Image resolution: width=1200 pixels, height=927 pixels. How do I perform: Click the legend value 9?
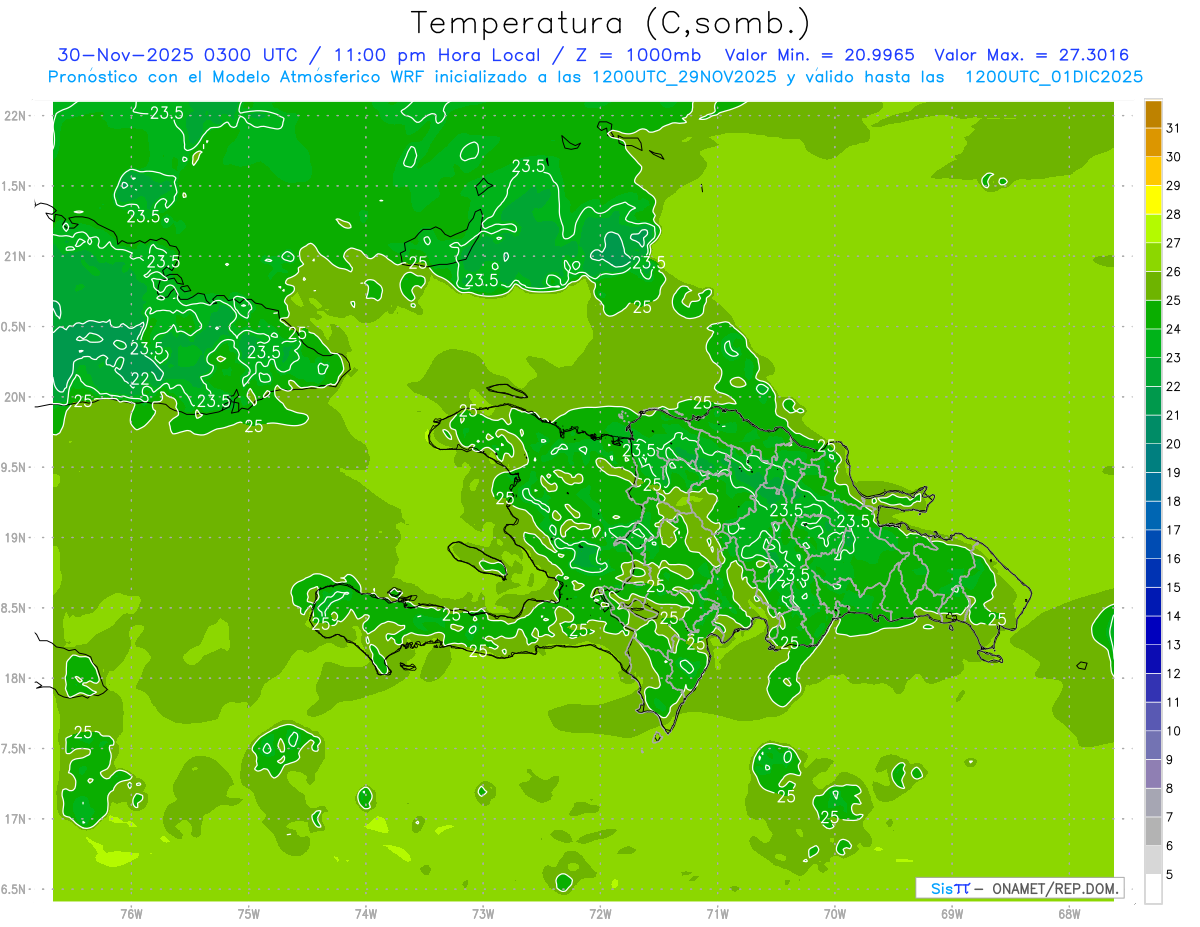[x=1170, y=760]
